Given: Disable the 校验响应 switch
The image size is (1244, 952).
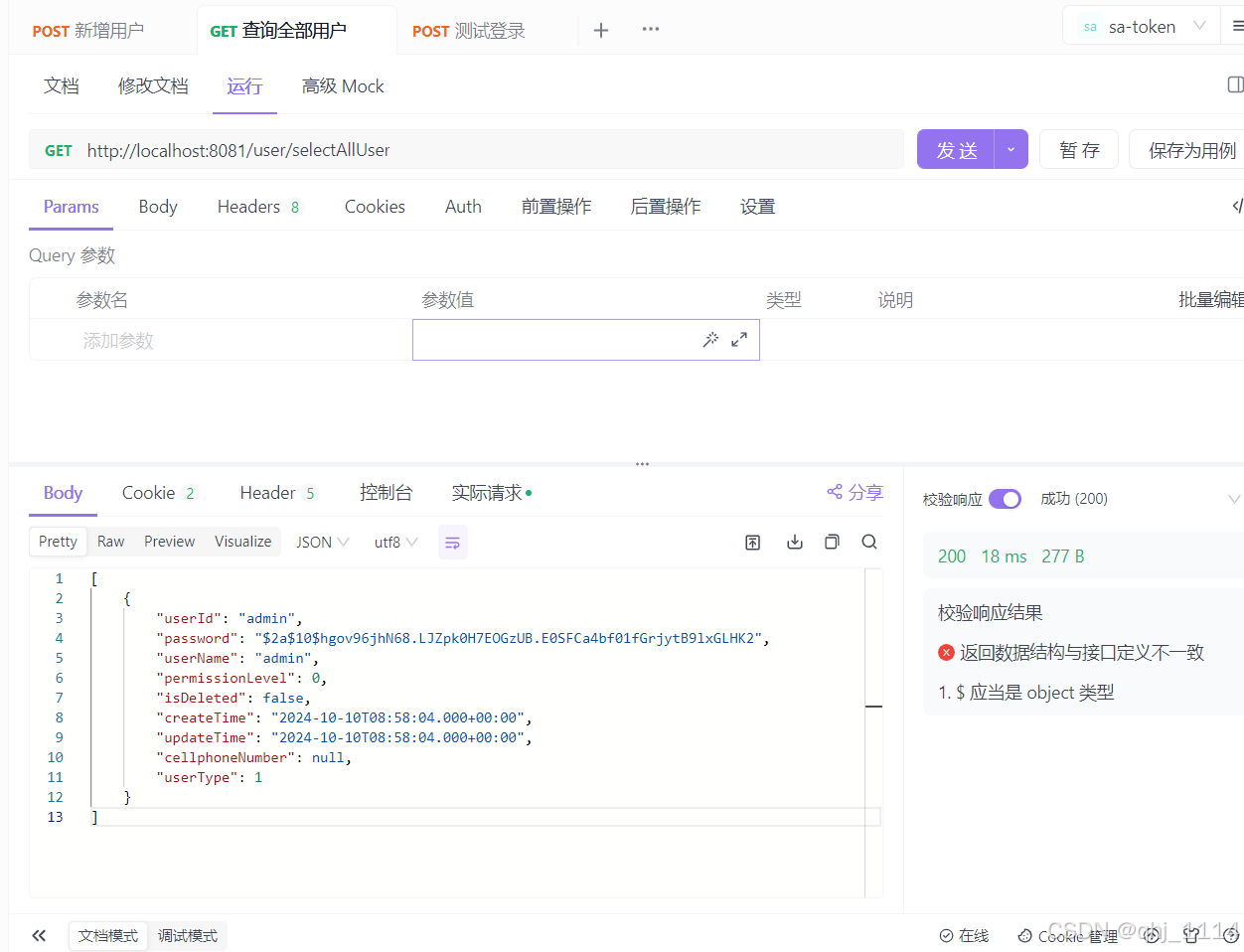Looking at the screenshot, I should (1005, 498).
